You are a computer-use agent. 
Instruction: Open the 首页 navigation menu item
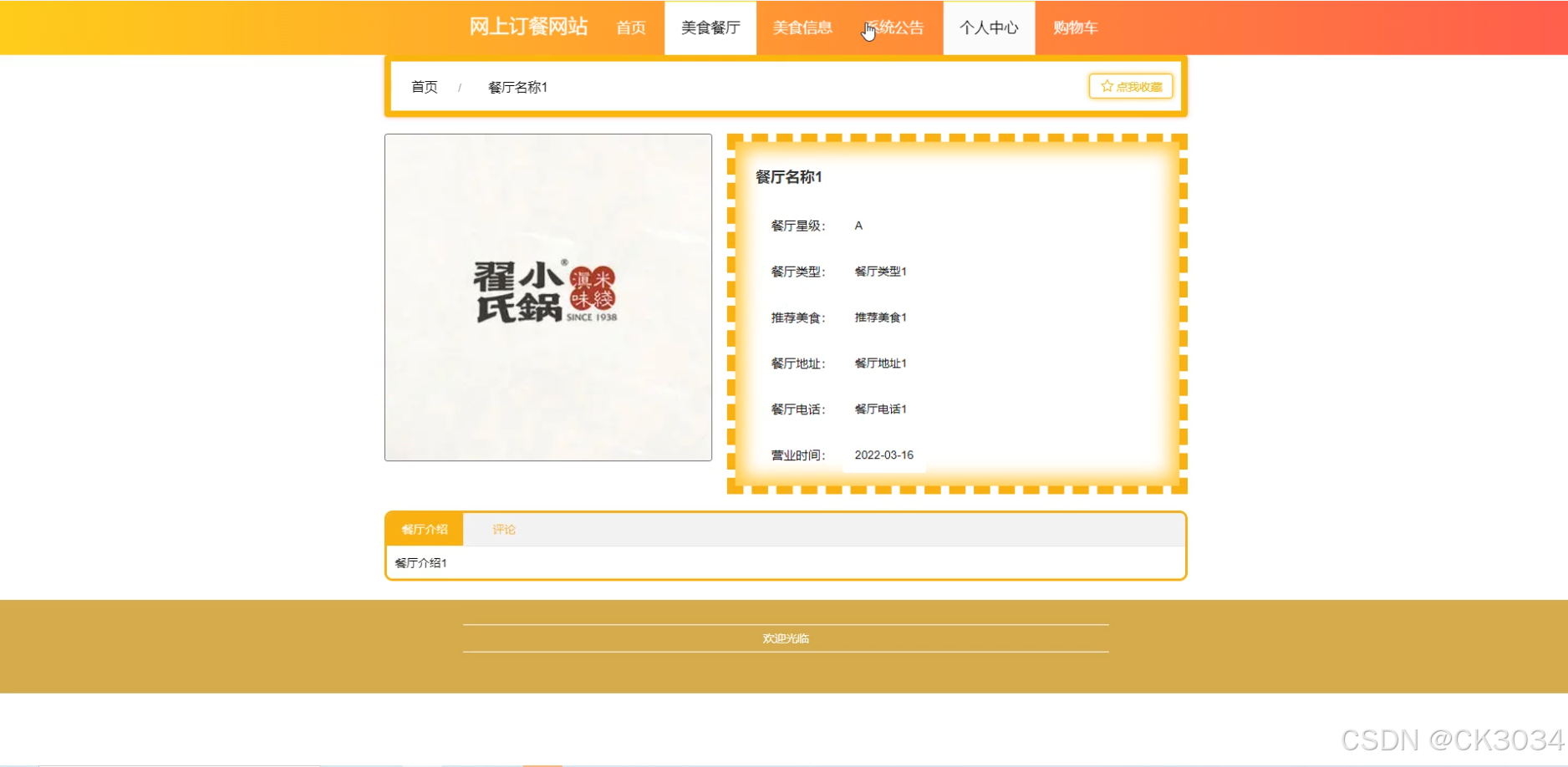coord(631,28)
